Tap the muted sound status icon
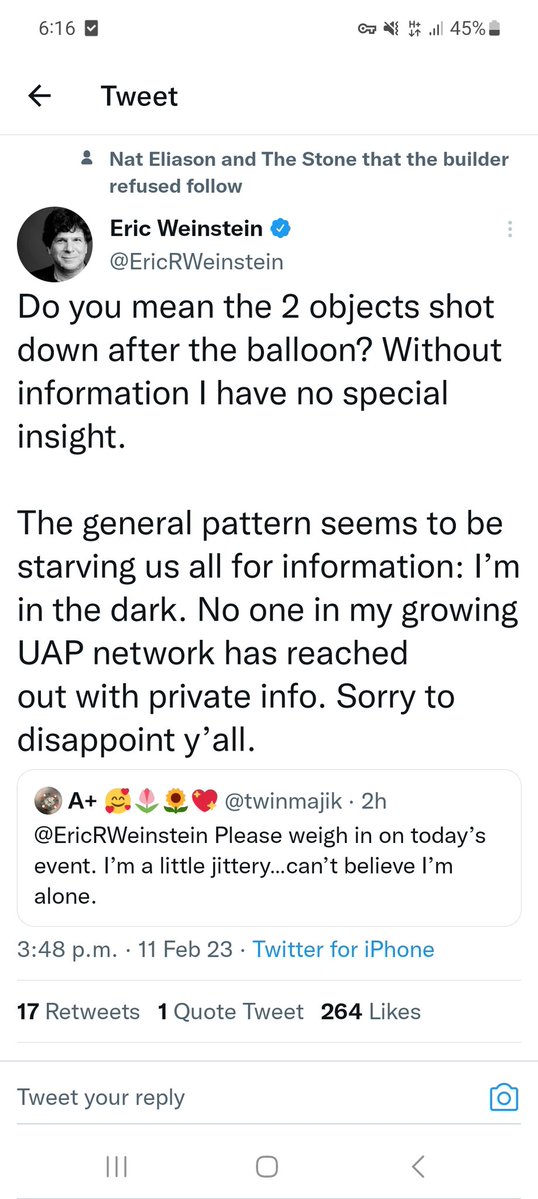 pyautogui.click(x=390, y=29)
